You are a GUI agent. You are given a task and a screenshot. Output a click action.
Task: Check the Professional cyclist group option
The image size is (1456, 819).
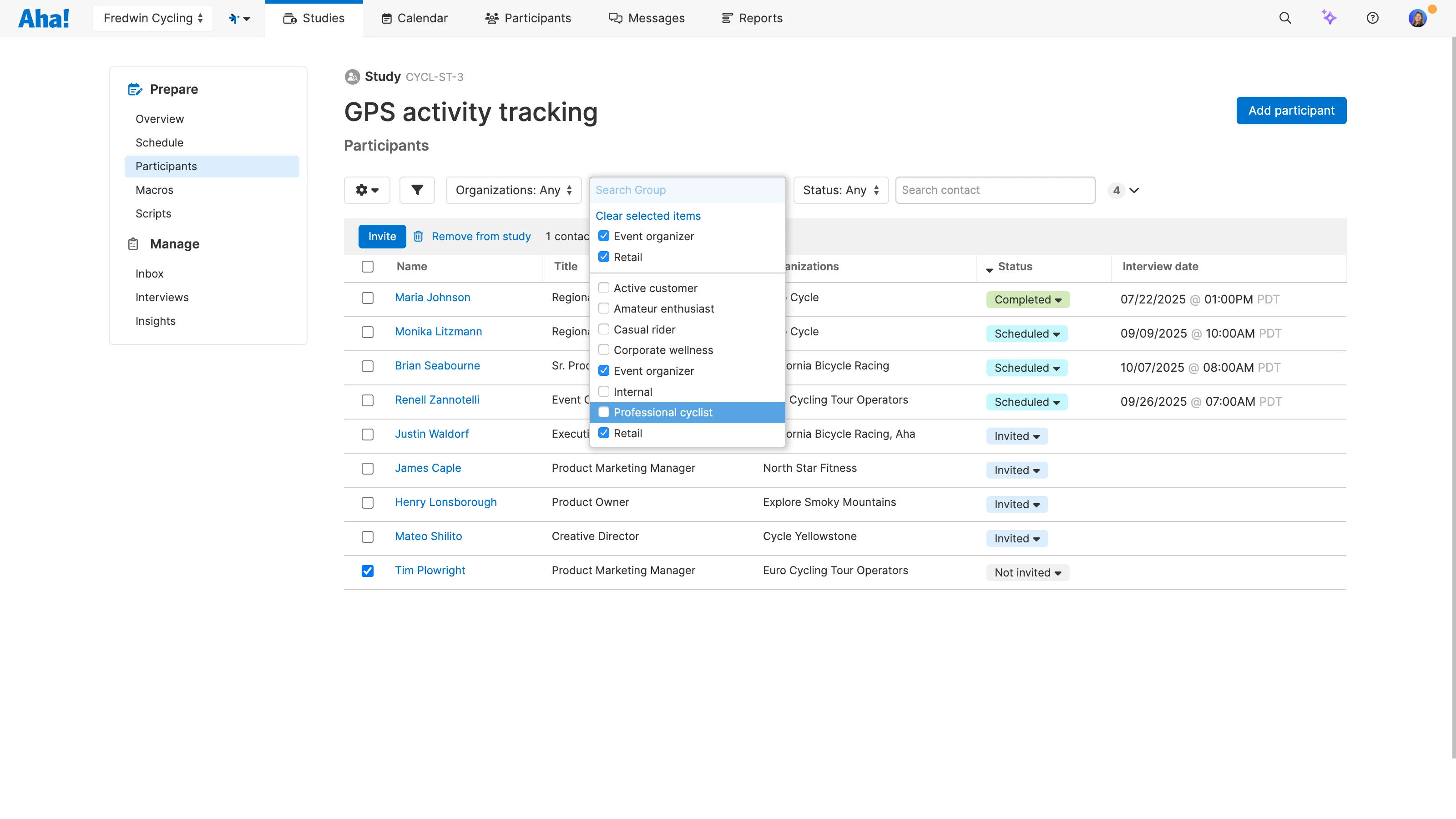[604, 412]
